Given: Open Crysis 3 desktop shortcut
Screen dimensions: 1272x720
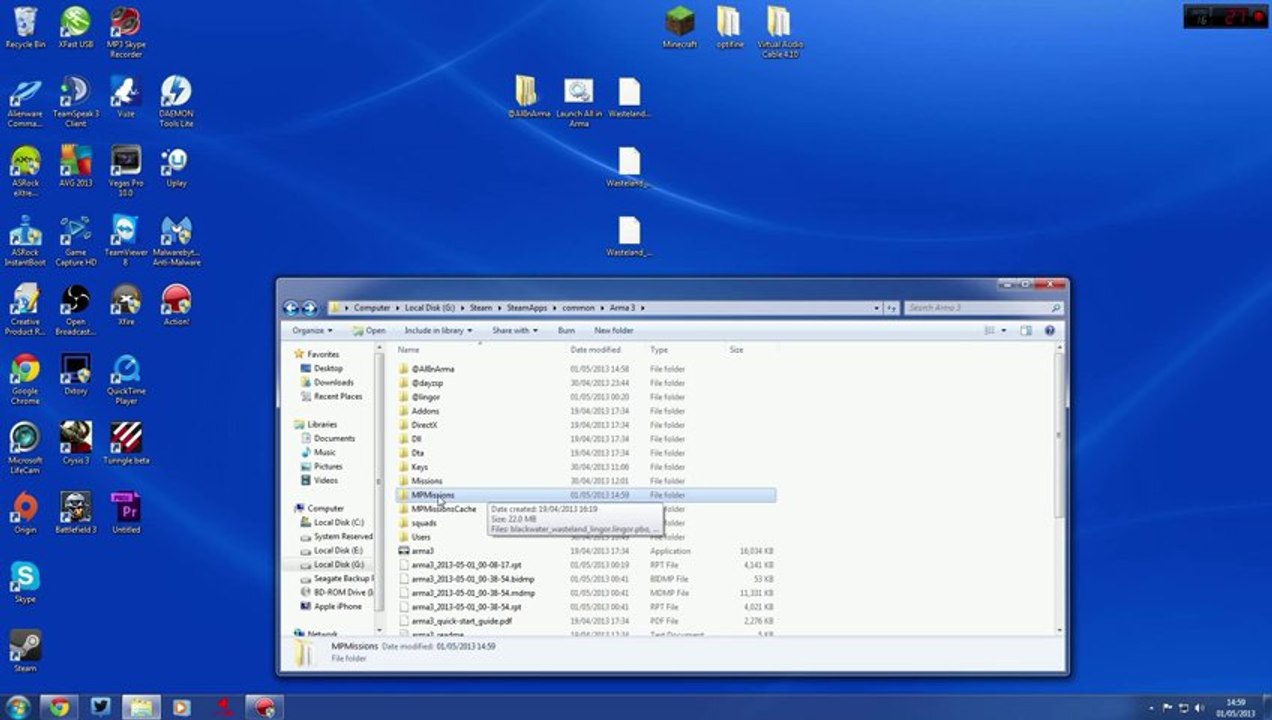Looking at the screenshot, I should click(75, 444).
